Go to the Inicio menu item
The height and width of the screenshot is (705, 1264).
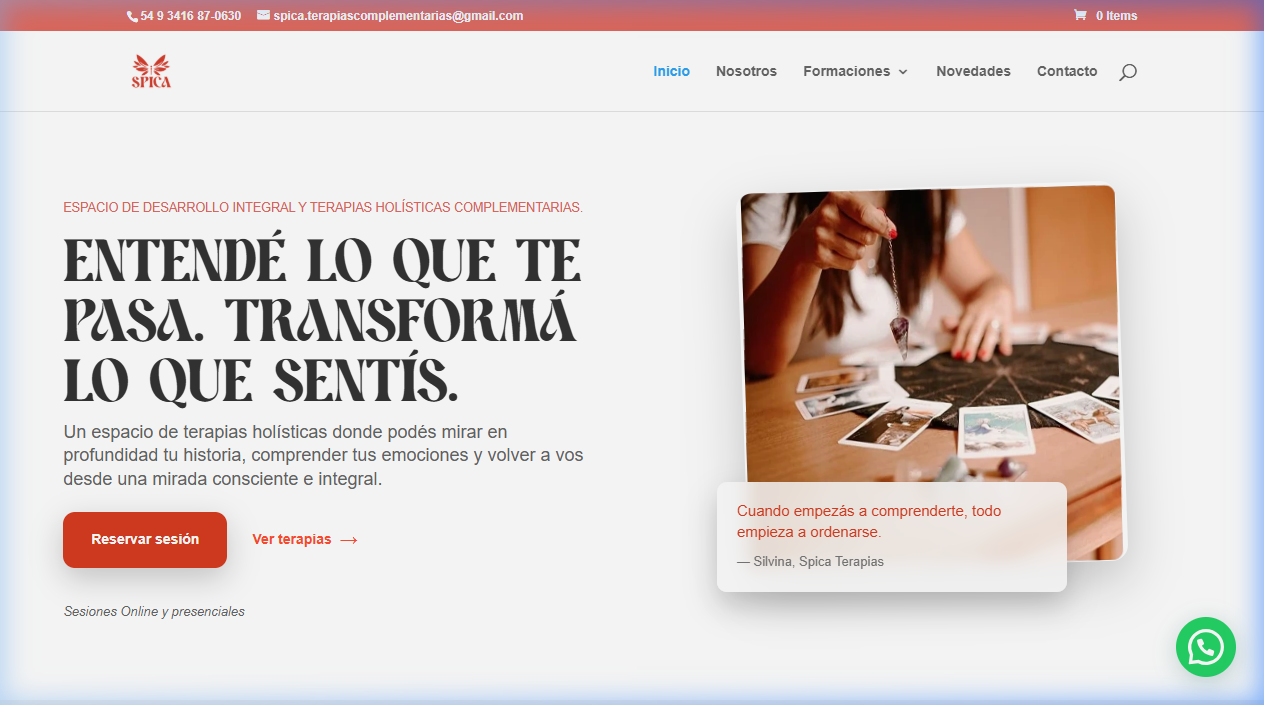(671, 71)
